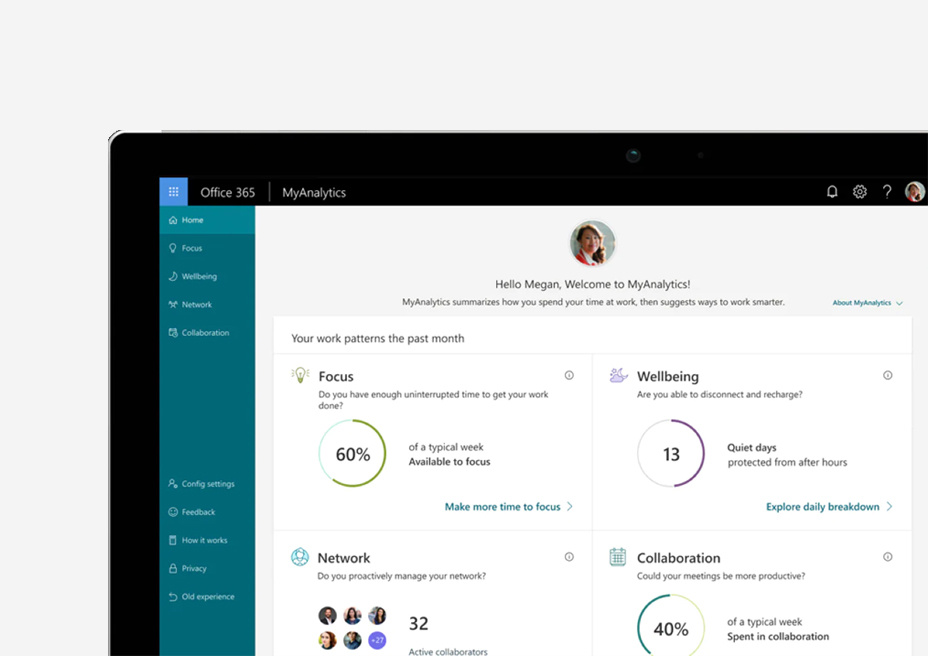Open the account profile picture in header
This screenshot has width=928, height=656.
point(914,192)
